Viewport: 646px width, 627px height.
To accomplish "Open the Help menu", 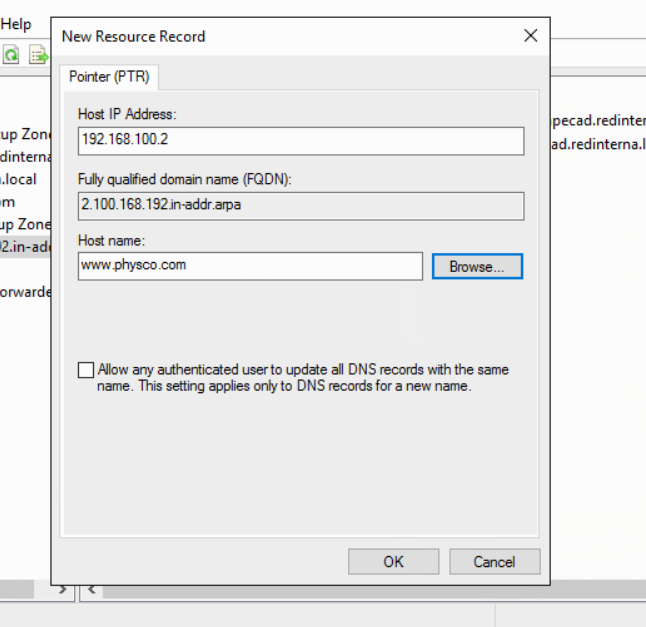I will click(x=15, y=24).
